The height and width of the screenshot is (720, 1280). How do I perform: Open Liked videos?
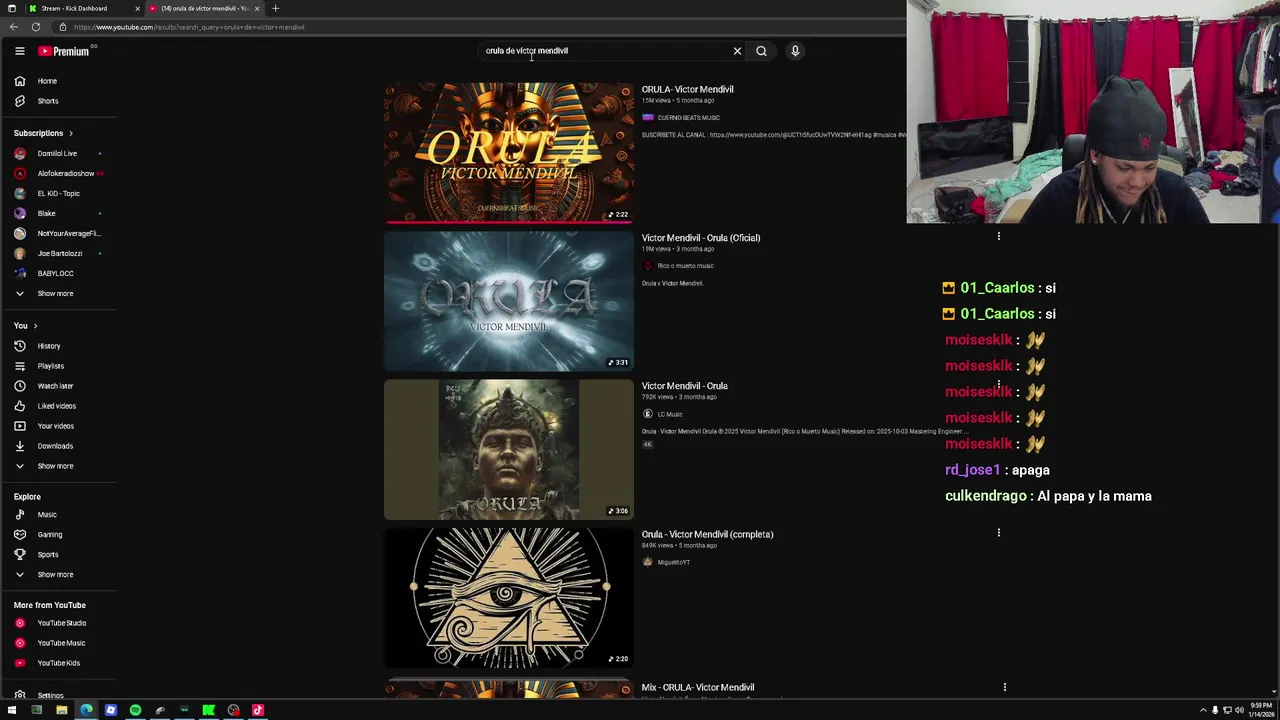58,406
